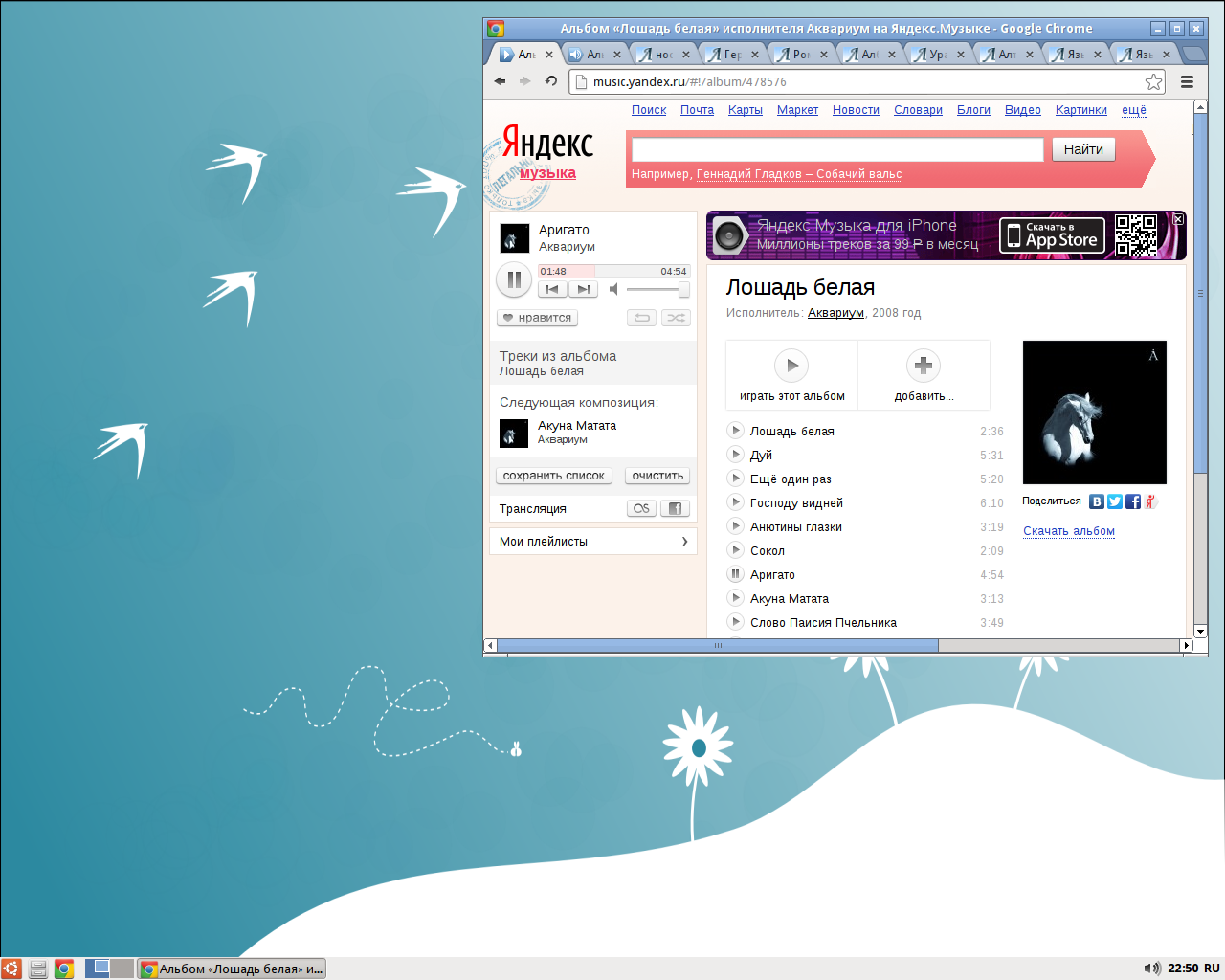The image size is (1225, 980).
Task: Share album on Facebook
Action: (x=1133, y=501)
